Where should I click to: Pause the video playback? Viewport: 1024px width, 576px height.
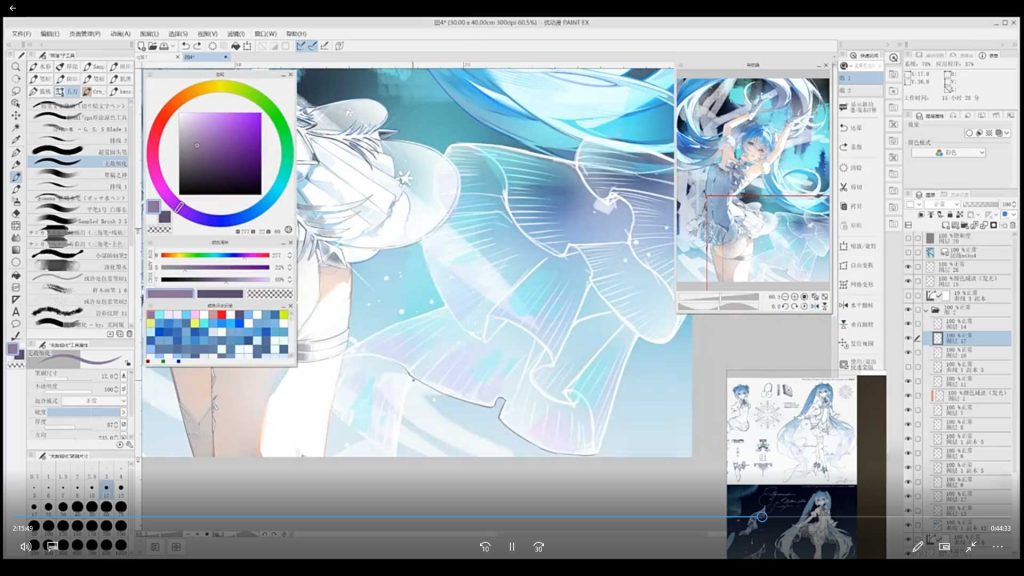511,547
